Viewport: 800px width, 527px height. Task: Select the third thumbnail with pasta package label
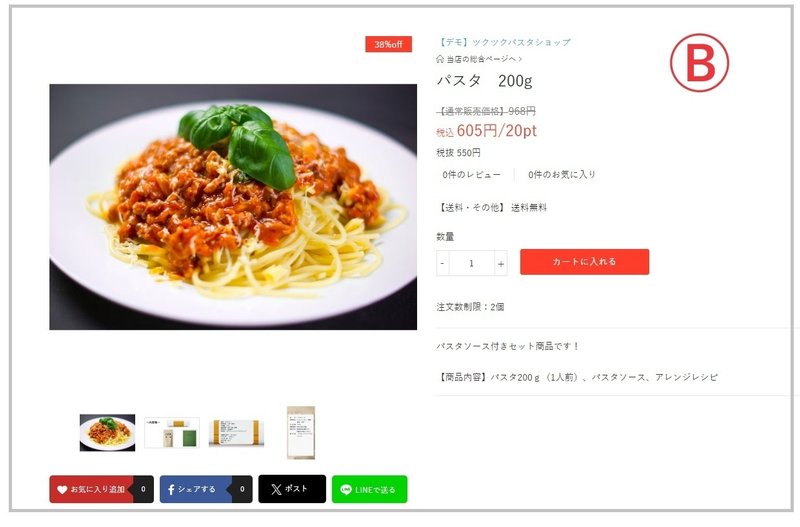pos(236,433)
